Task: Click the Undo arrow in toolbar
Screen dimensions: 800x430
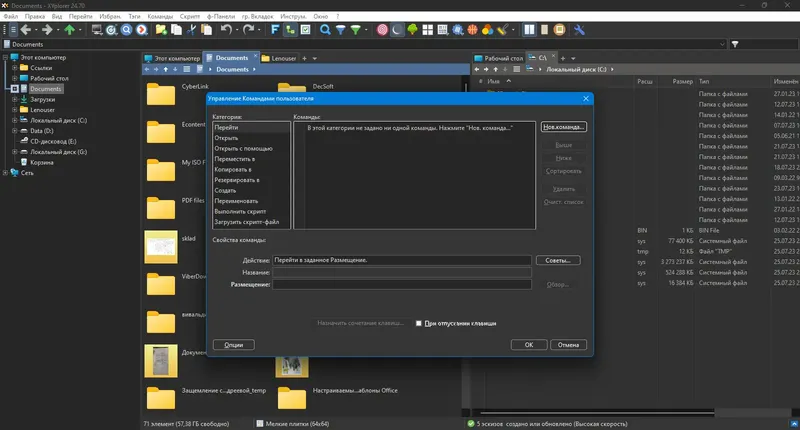Action: click(x=226, y=30)
